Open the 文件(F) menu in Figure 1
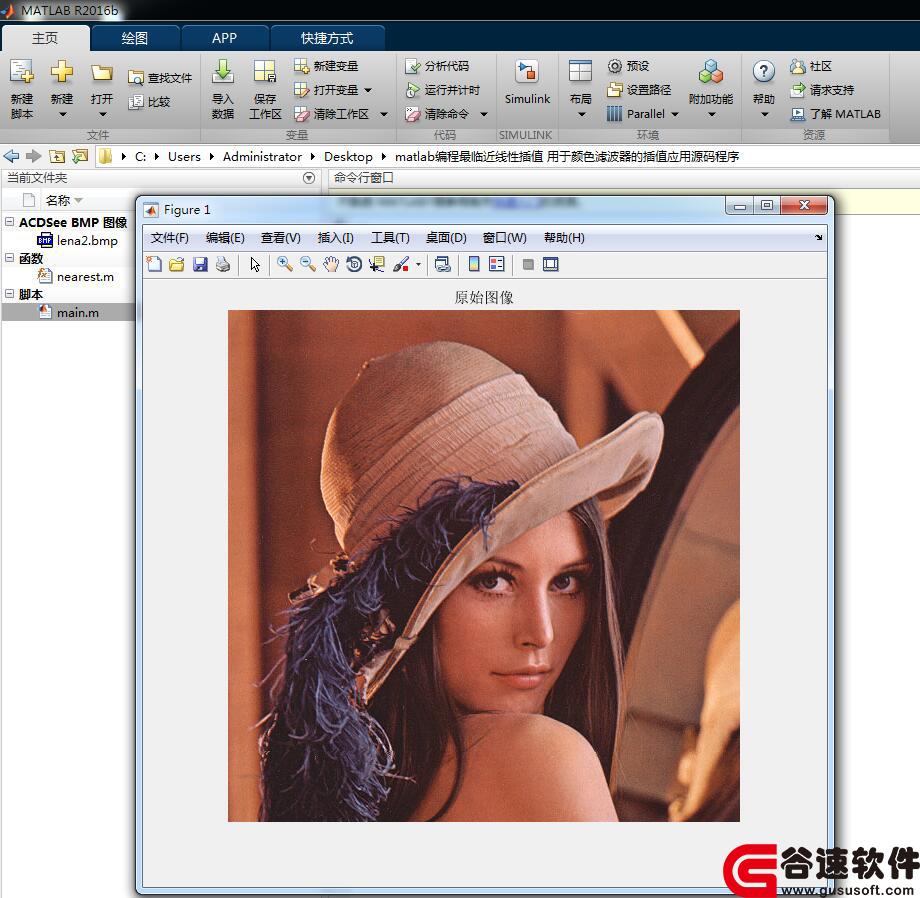The width and height of the screenshot is (920, 898). pyautogui.click(x=170, y=238)
